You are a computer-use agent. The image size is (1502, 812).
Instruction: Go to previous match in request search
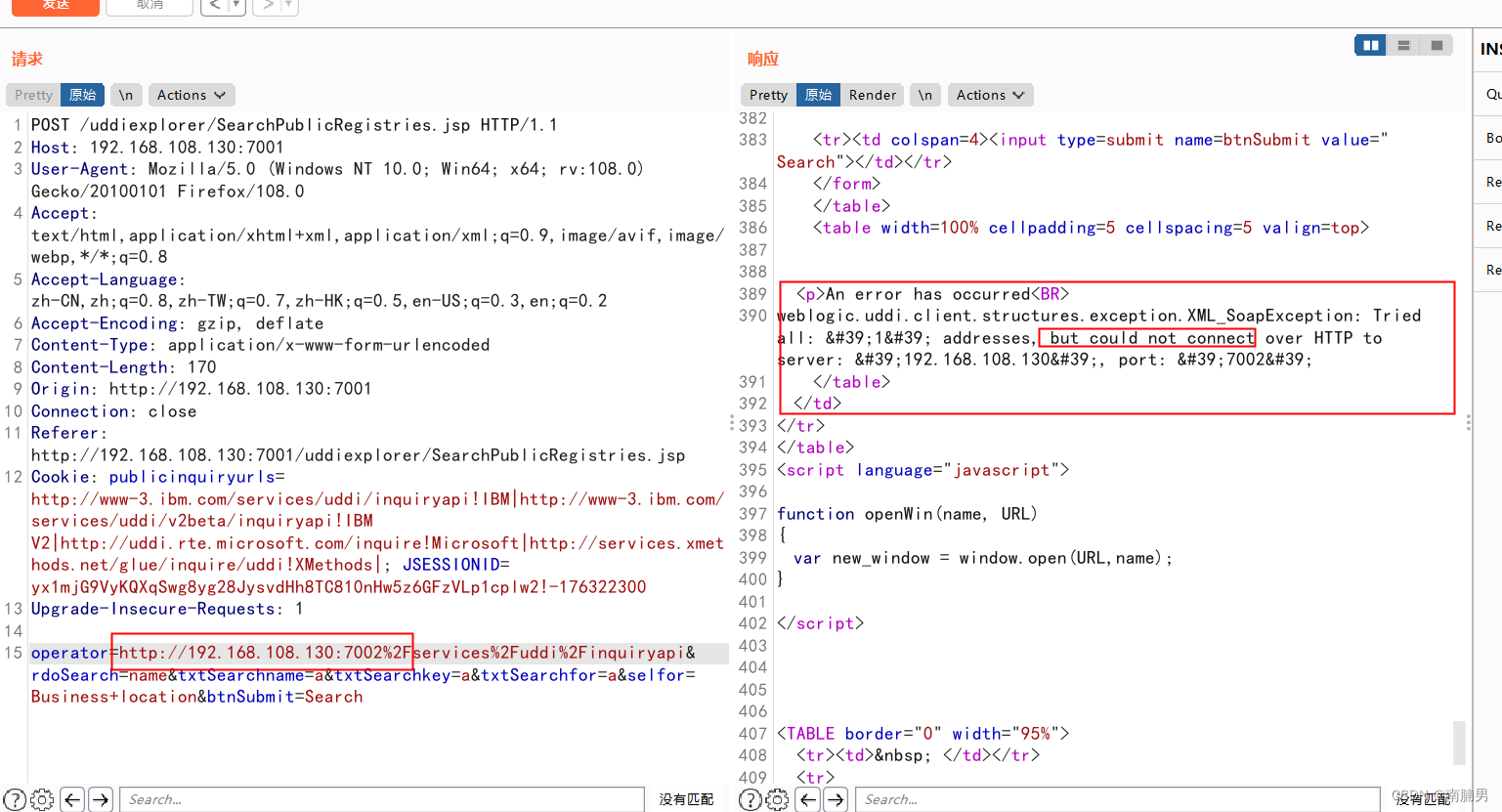[x=72, y=799]
